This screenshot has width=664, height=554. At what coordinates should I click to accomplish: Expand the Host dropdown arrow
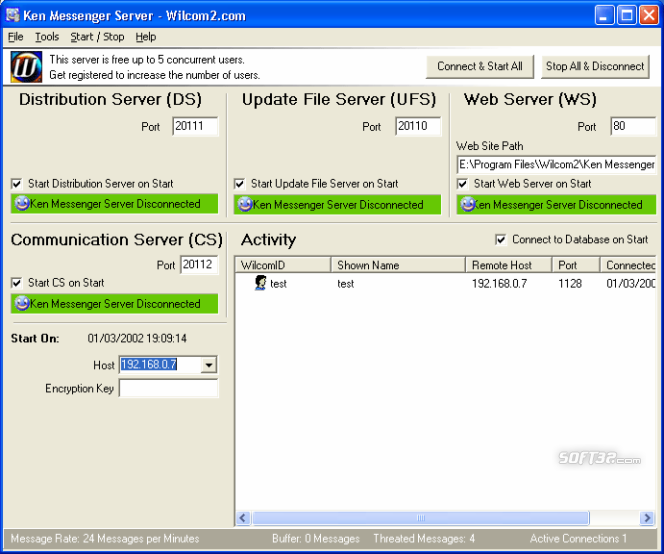(209, 365)
